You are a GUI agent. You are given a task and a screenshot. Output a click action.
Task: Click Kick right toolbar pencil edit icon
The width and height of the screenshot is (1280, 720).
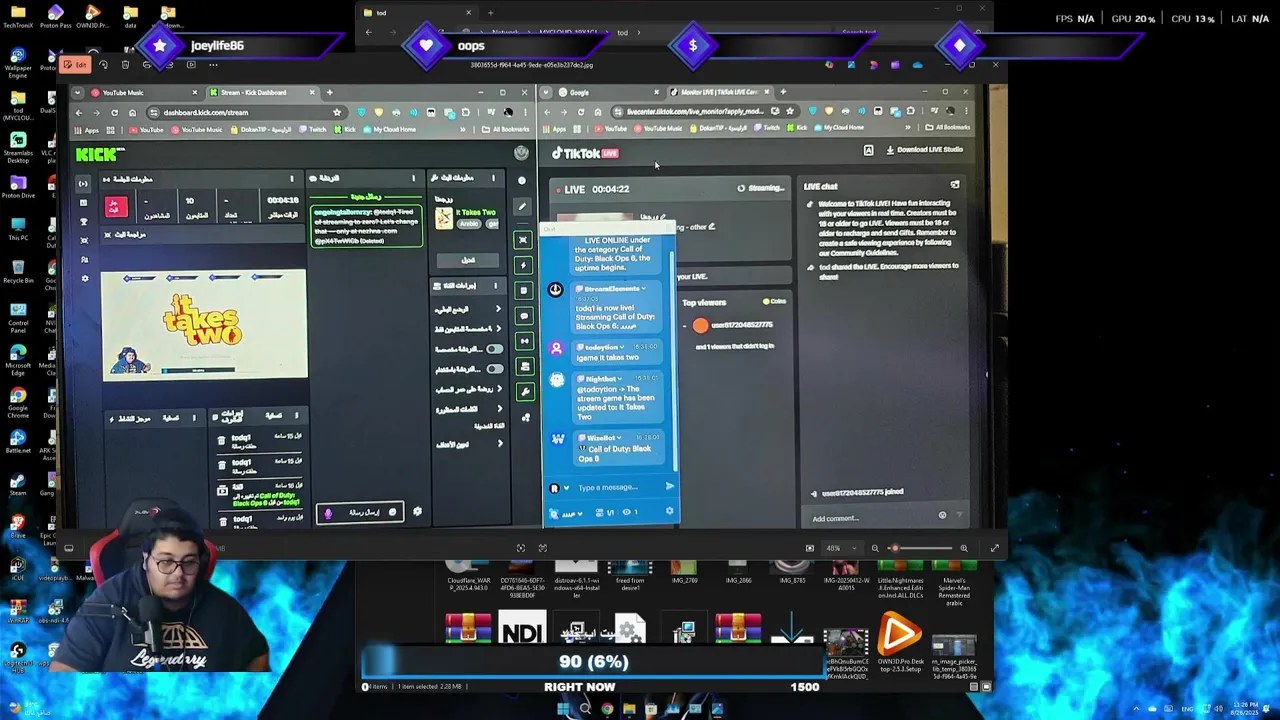(522, 206)
